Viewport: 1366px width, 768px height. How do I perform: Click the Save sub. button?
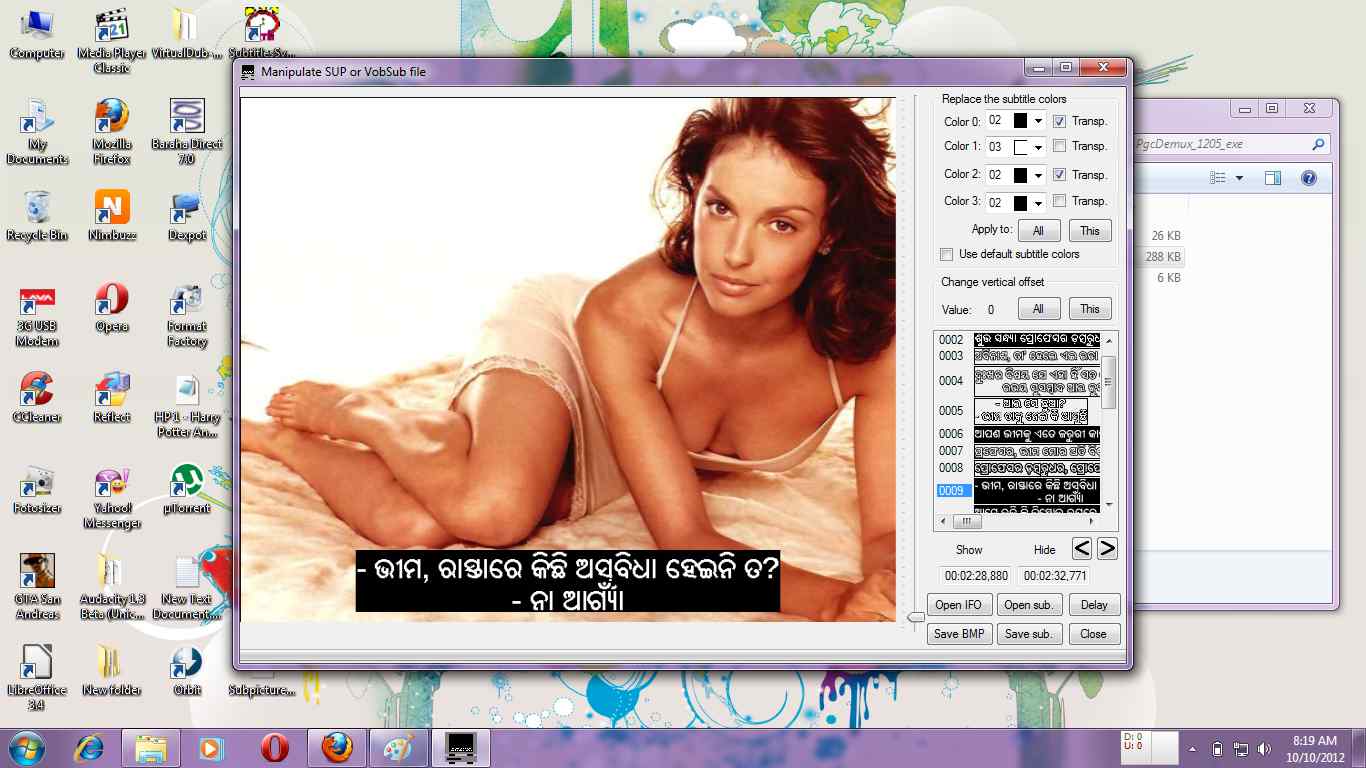click(1029, 634)
